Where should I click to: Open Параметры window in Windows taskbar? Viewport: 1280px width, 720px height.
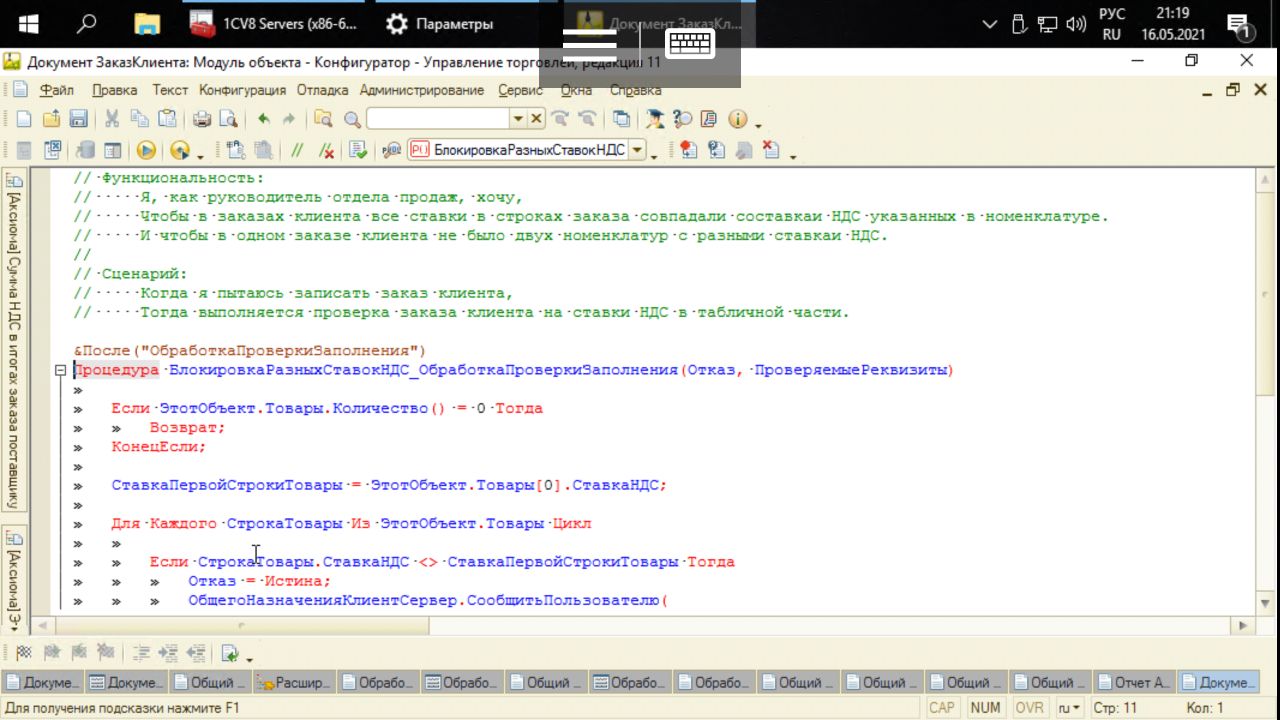(x=440, y=24)
